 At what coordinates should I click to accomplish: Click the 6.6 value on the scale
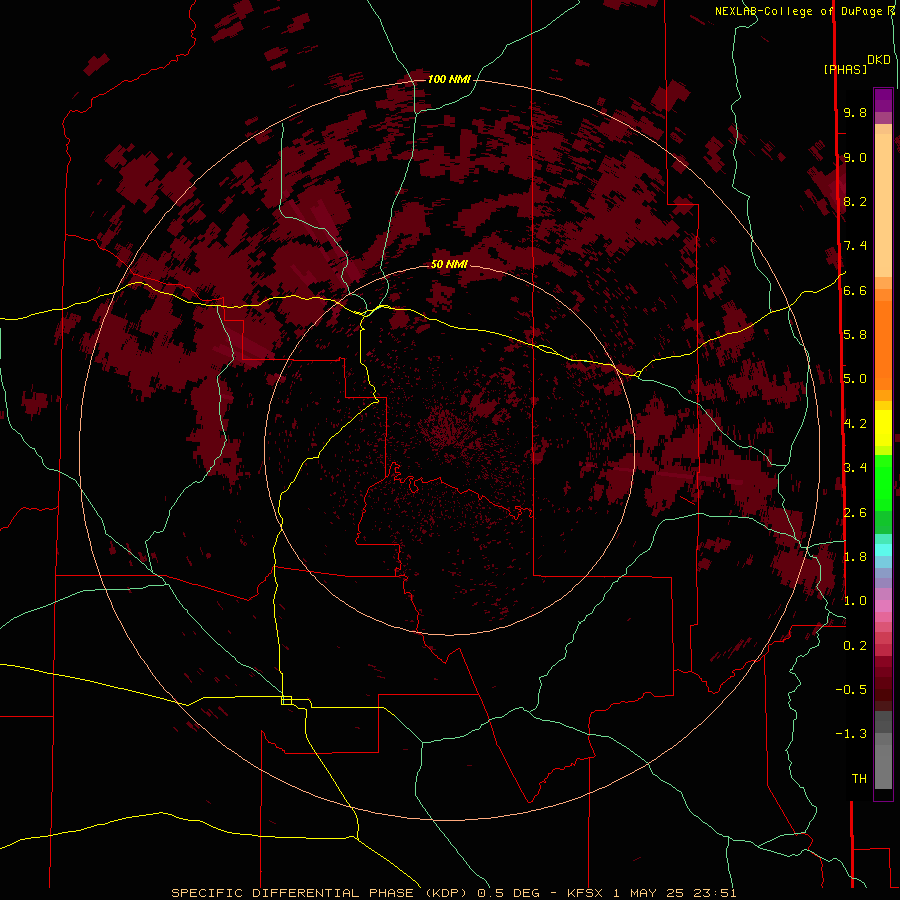(x=855, y=290)
